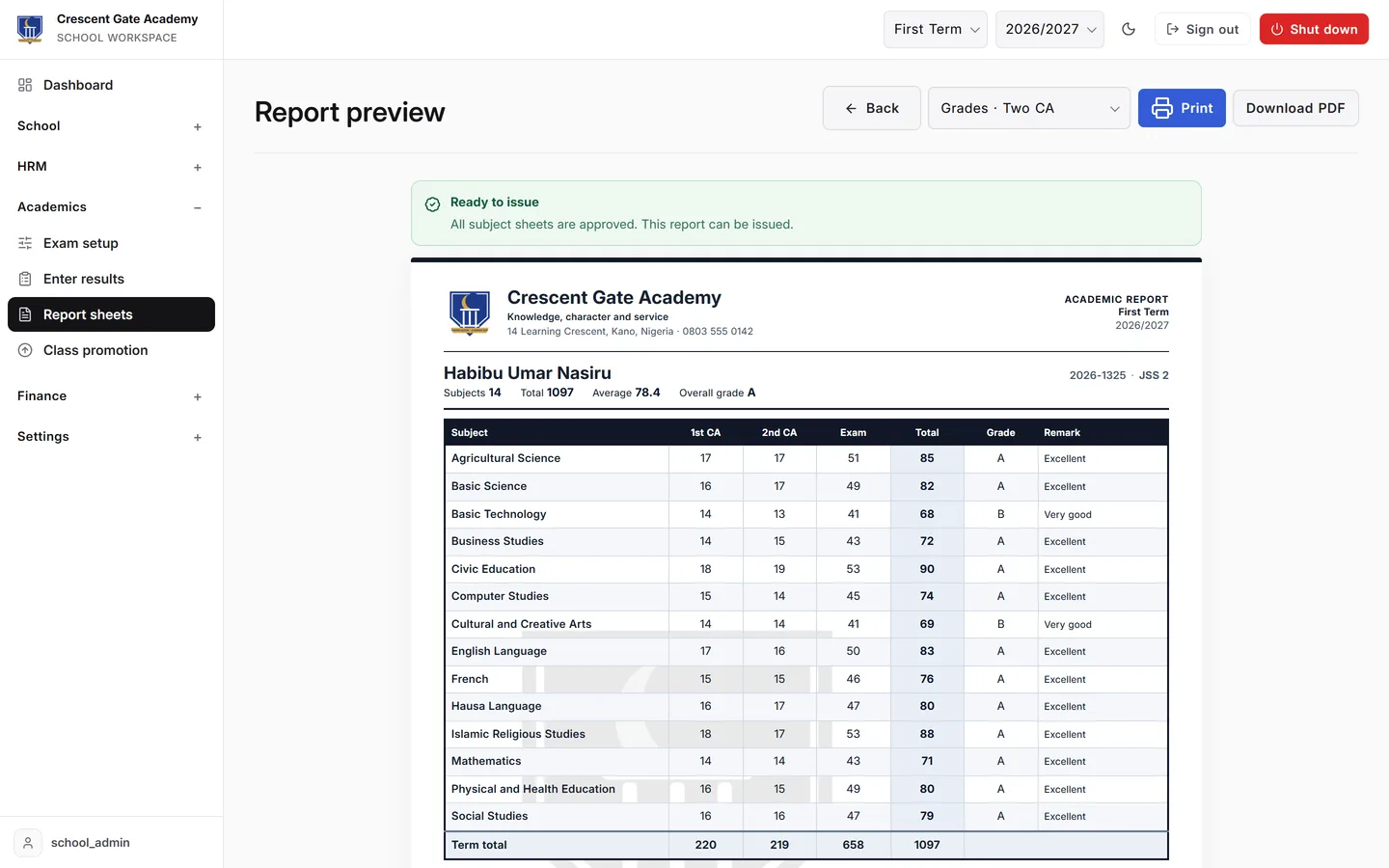1389x868 pixels.
Task: Click the 1st CA column header
Action: 705,433
